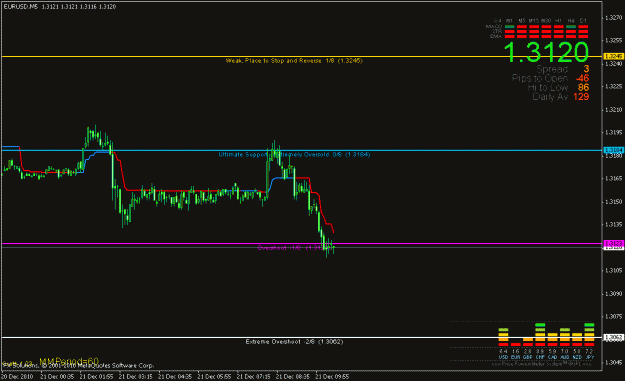Image resolution: width=625 pixels, height=381 pixels.
Task: Click the EUR label in currency power meter
Action: (x=515, y=357)
